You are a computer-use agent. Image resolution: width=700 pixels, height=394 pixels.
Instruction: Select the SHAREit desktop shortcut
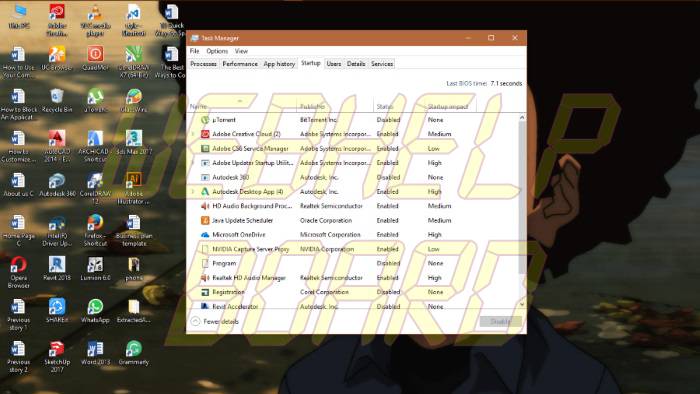click(57, 311)
